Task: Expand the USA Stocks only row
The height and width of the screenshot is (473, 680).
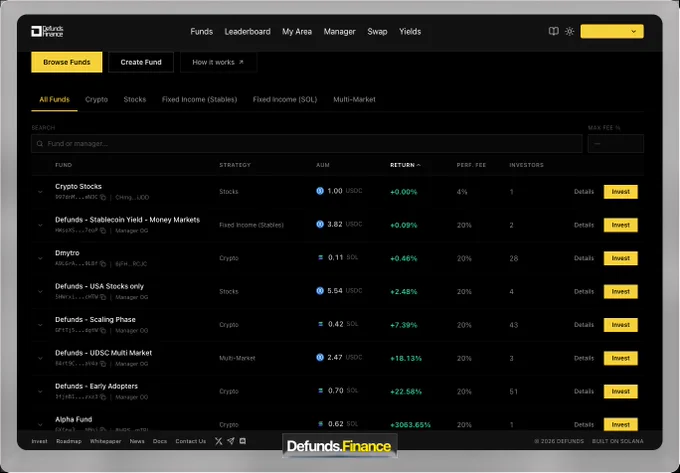Action: [40, 292]
